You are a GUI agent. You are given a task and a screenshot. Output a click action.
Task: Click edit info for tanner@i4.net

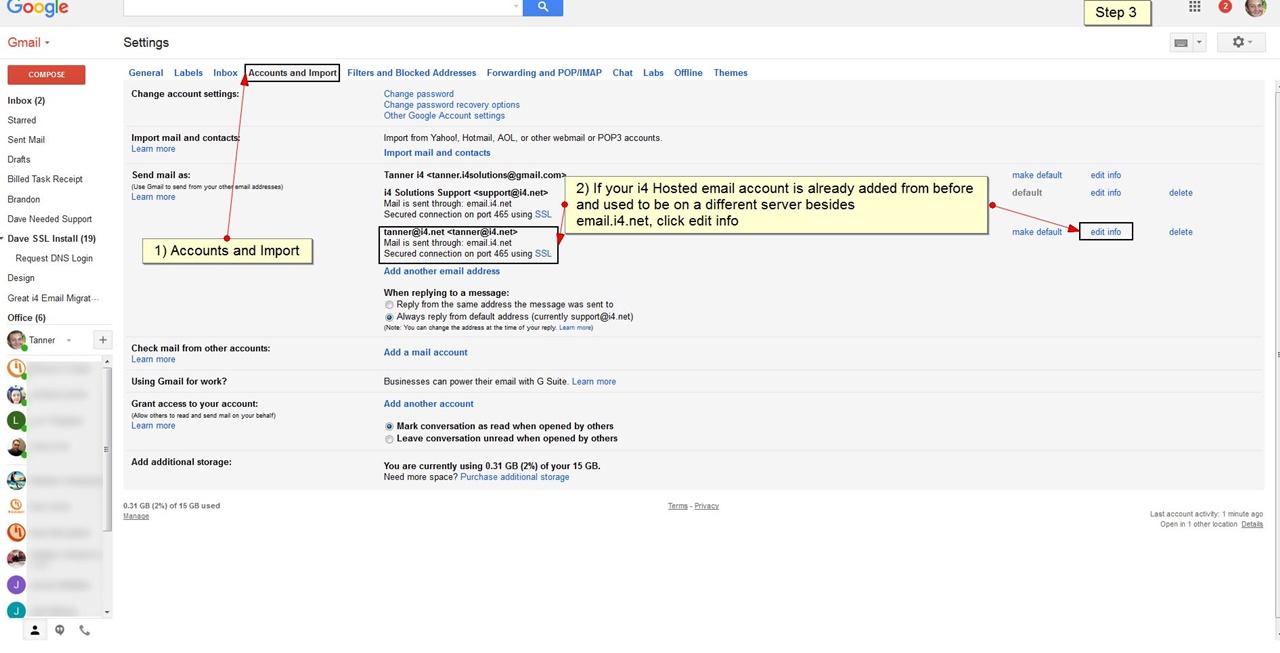point(1105,232)
